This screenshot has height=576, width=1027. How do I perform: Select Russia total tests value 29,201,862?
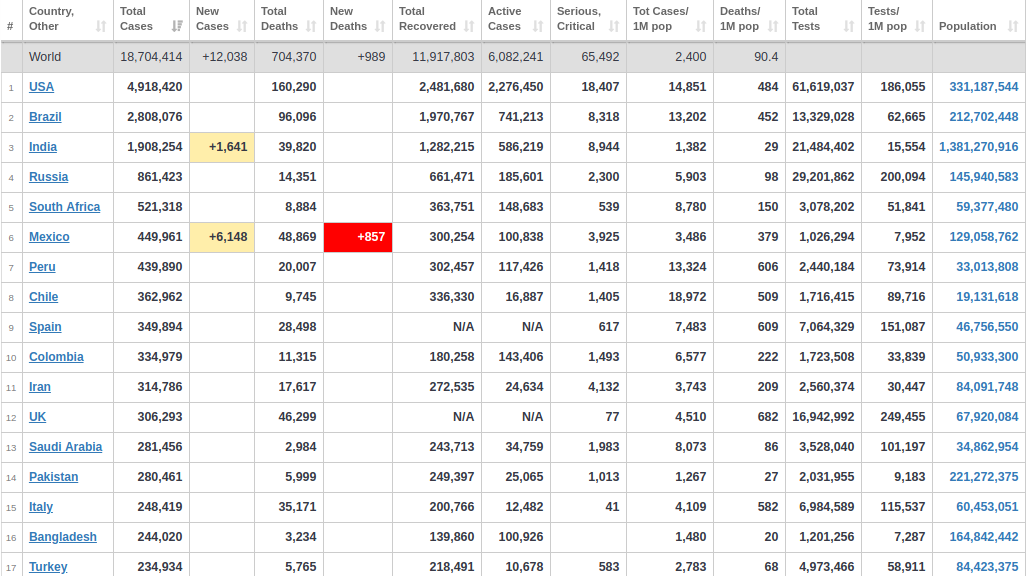[823, 177]
